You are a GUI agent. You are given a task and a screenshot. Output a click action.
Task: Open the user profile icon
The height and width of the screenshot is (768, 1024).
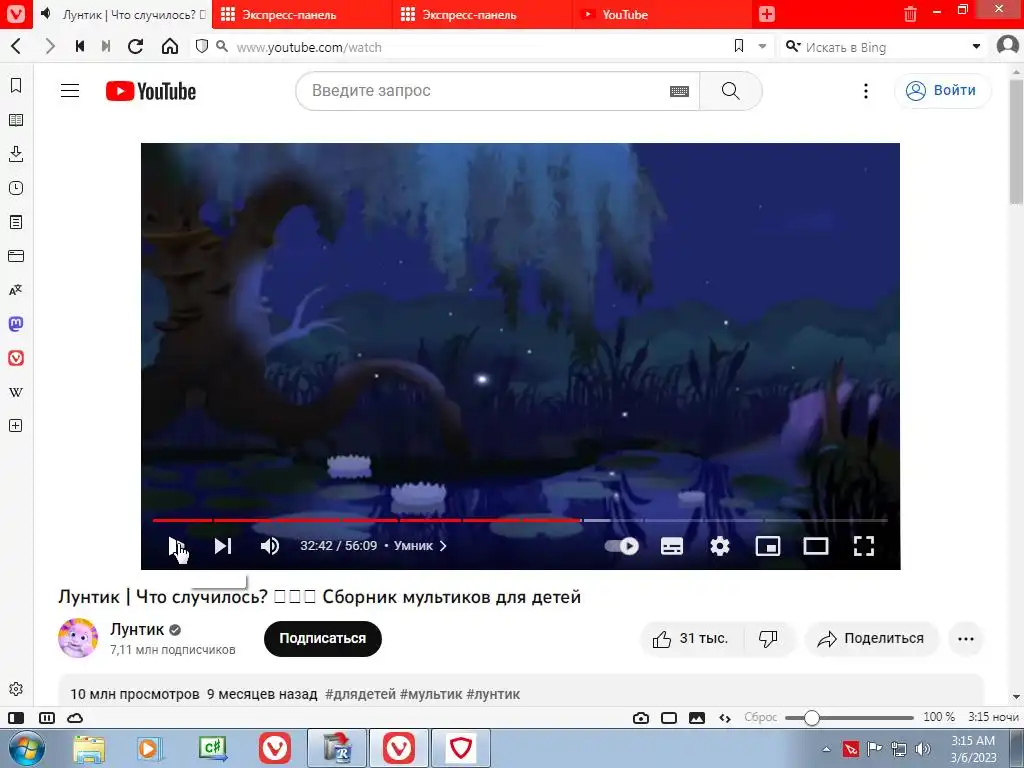click(1008, 46)
